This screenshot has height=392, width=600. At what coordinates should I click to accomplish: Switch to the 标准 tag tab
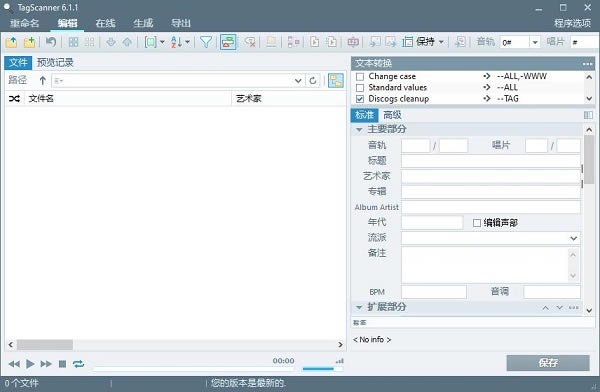(364, 115)
